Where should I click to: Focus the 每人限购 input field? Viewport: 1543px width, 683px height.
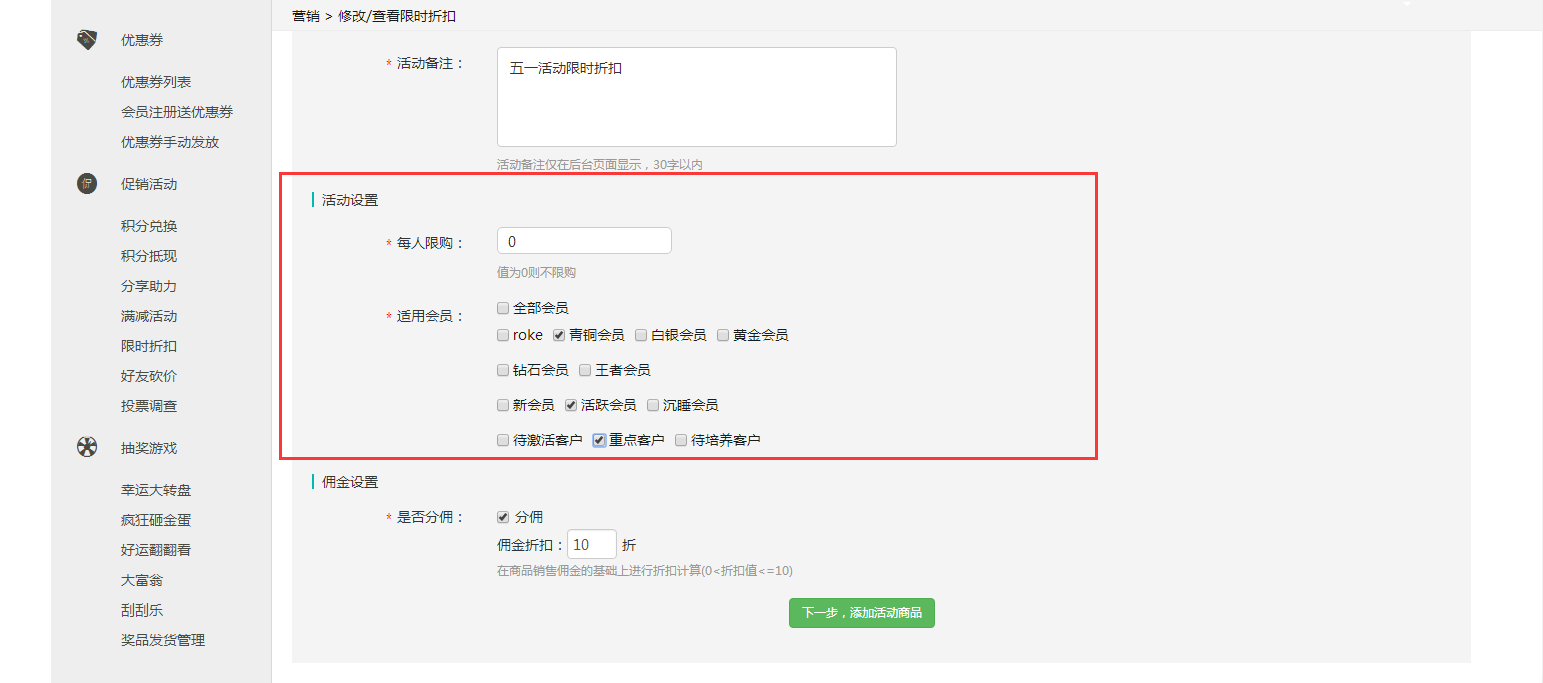click(x=584, y=241)
